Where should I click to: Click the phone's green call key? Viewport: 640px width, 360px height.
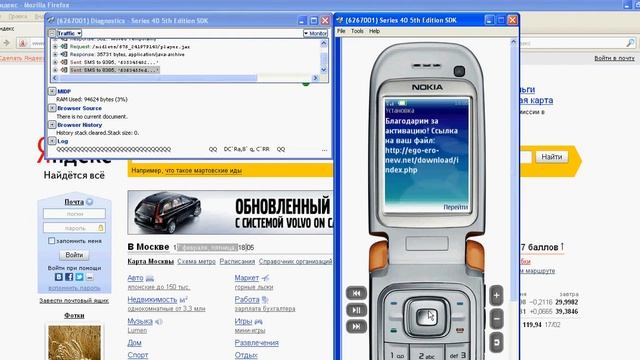pyautogui.click(x=393, y=330)
